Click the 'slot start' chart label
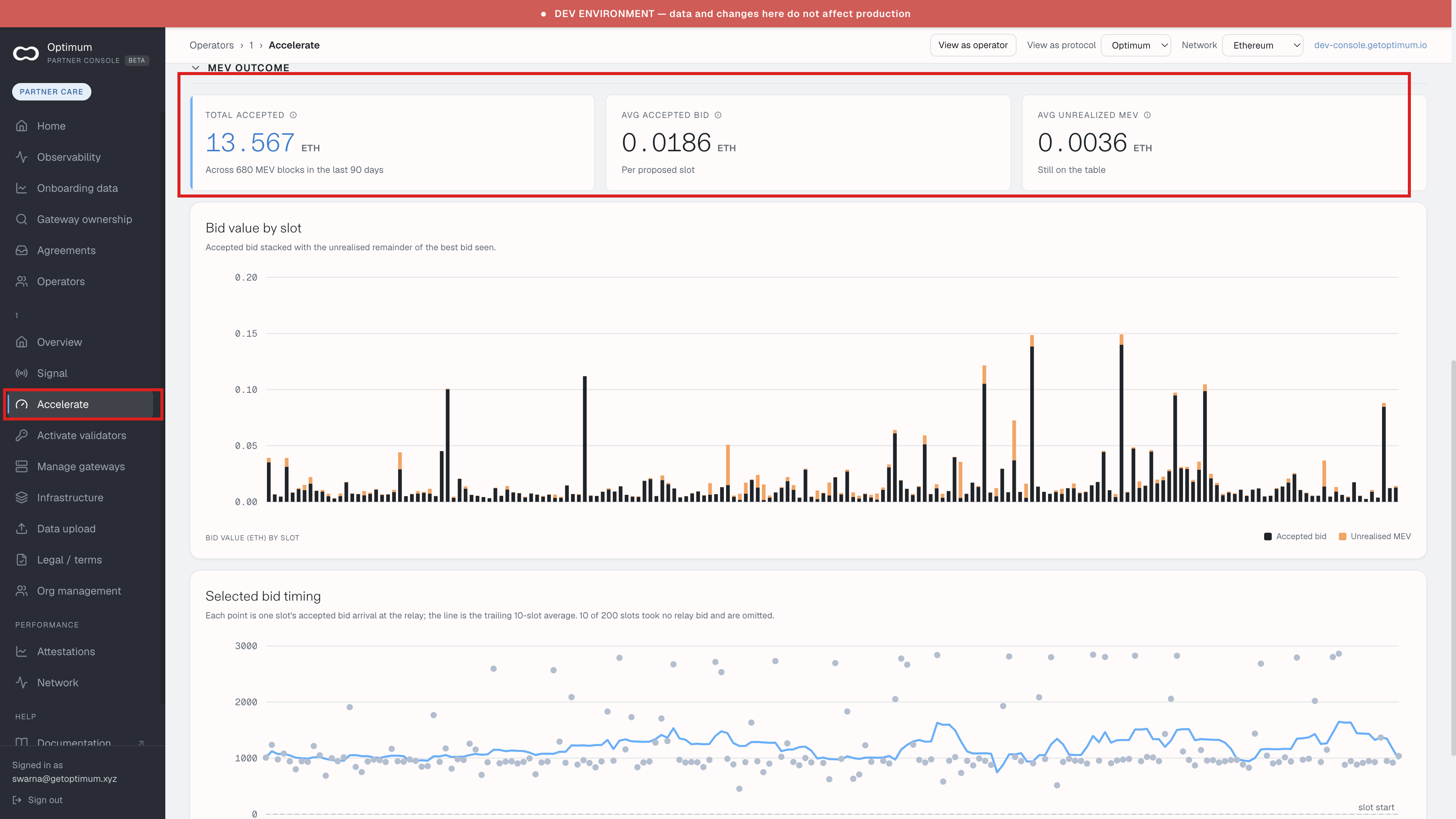This screenshot has width=1456, height=819. pyautogui.click(x=1376, y=807)
